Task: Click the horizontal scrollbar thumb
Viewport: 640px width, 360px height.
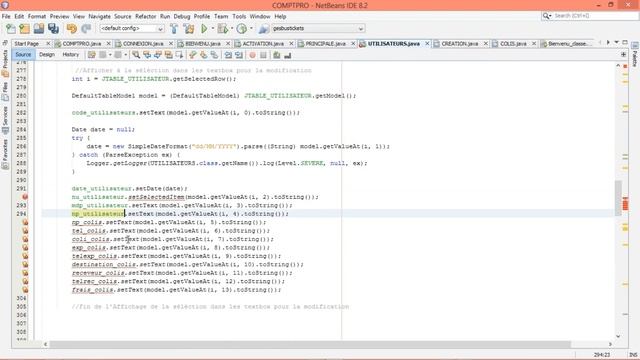Action: pyautogui.click(x=310, y=344)
